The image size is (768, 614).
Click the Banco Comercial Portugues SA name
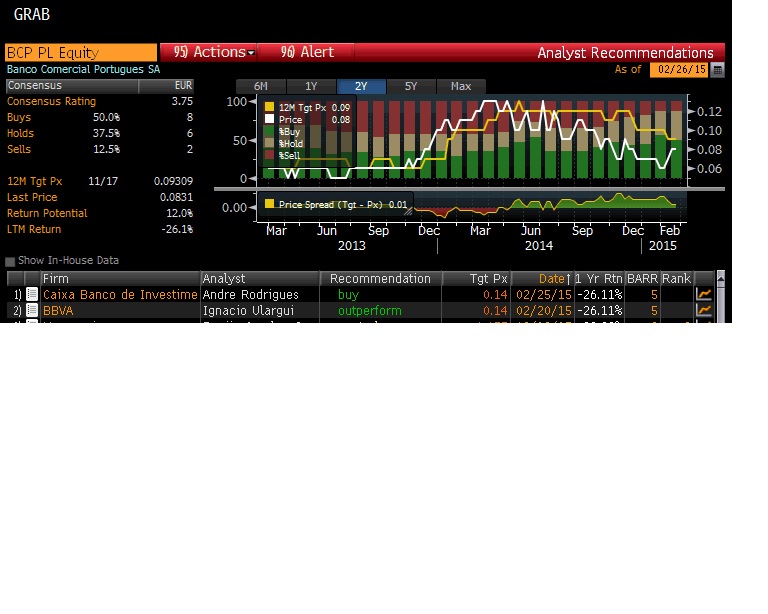click(x=83, y=70)
